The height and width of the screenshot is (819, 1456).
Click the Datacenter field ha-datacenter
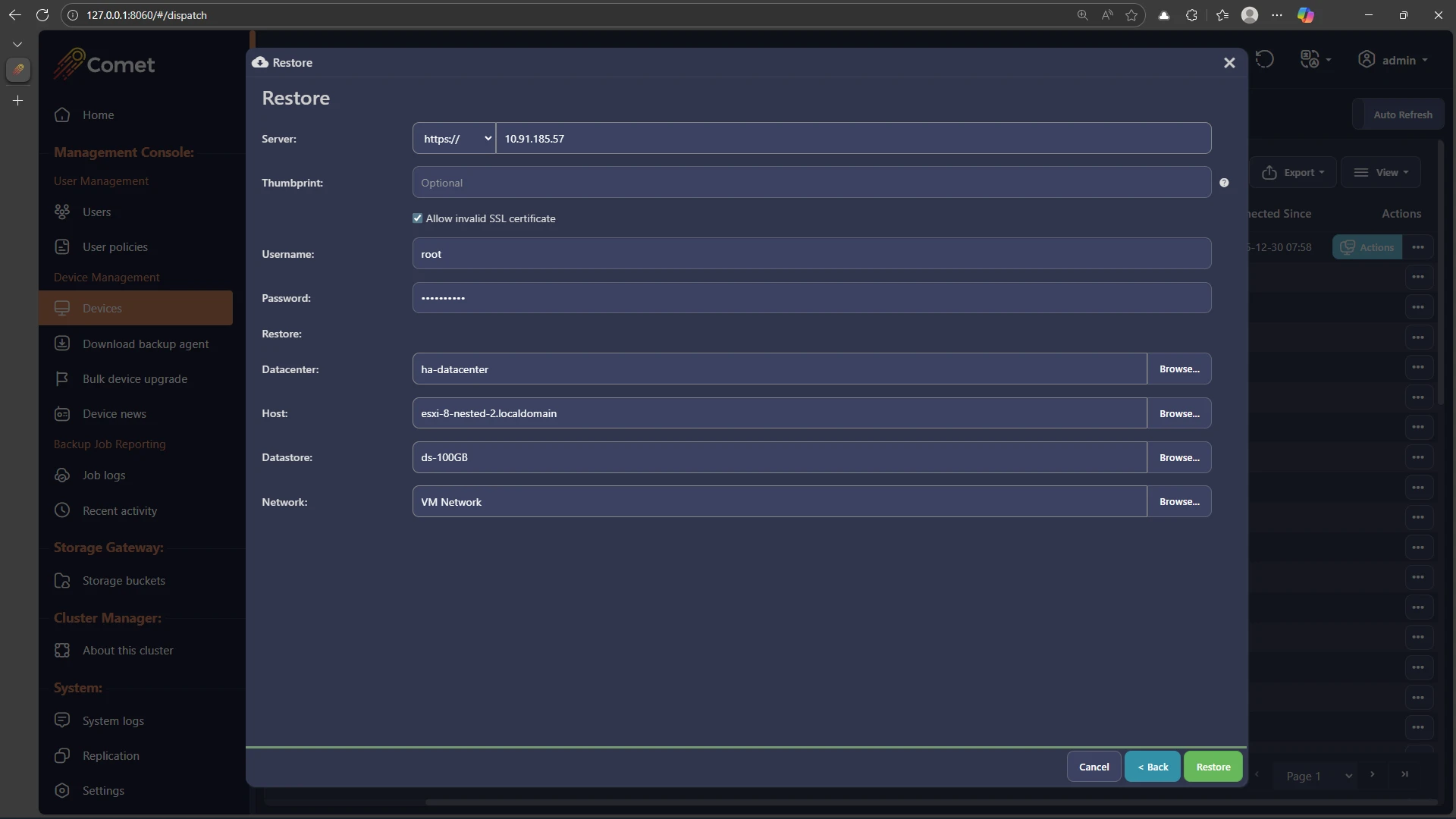click(x=780, y=369)
